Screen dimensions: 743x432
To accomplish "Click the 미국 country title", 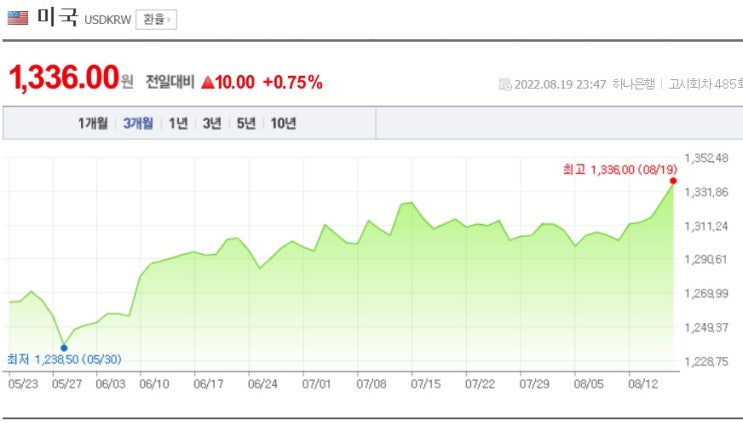I will tap(57, 18).
